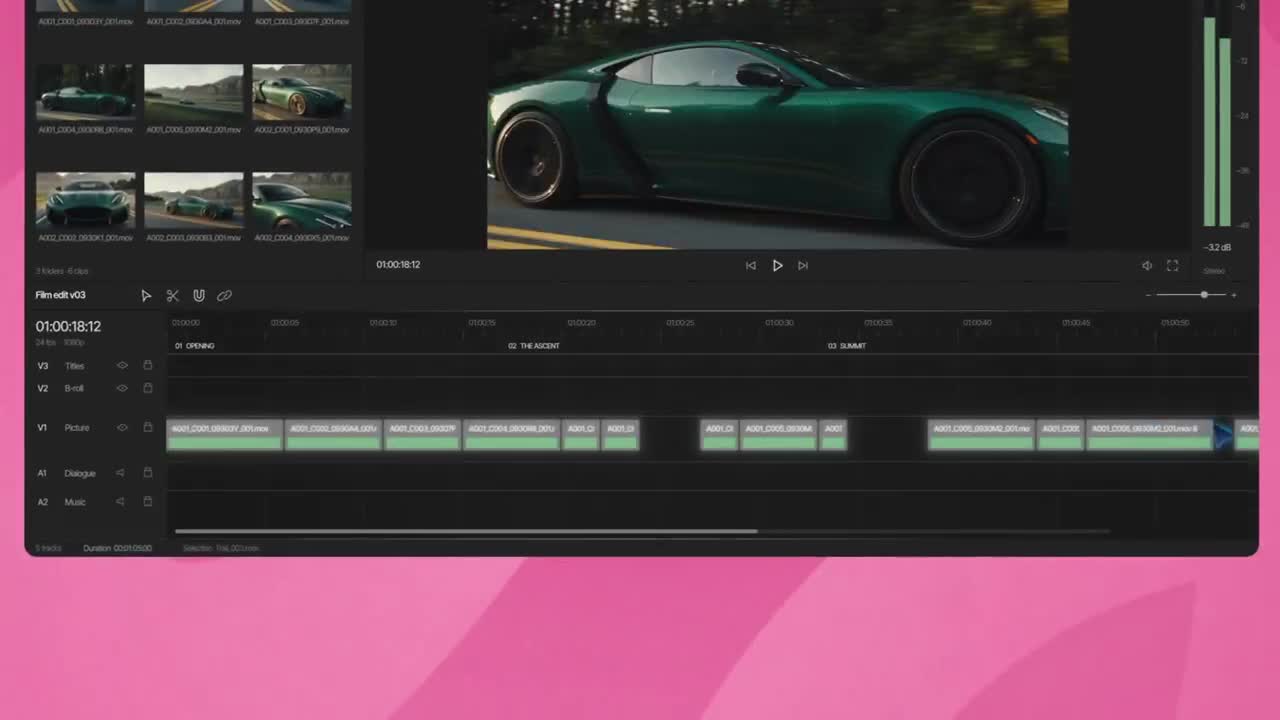Lock the V1 Picture track
Image resolution: width=1280 pixels, height=720 pixels.
148,427
